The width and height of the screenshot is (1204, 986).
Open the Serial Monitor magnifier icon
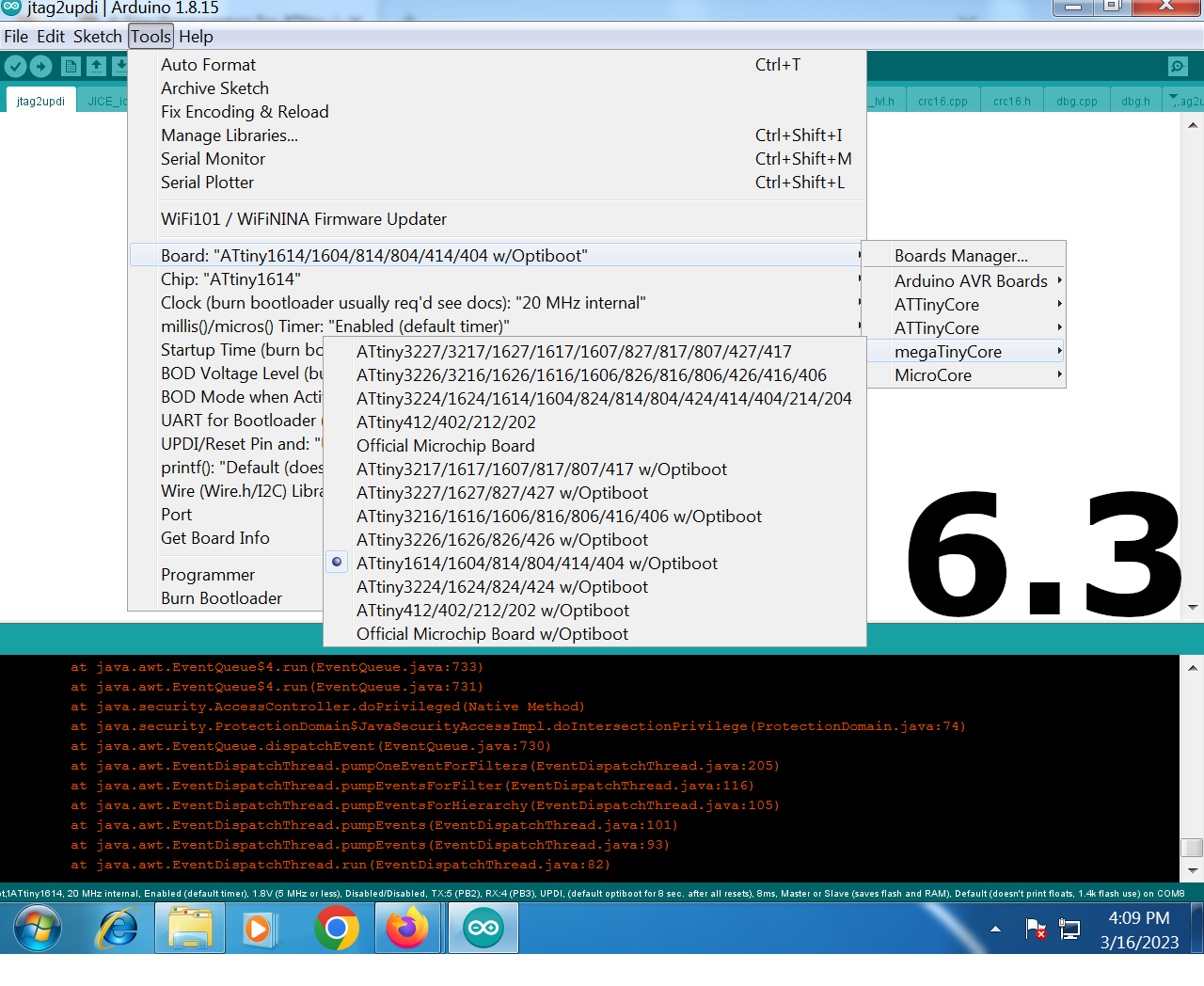[1178, 66]
